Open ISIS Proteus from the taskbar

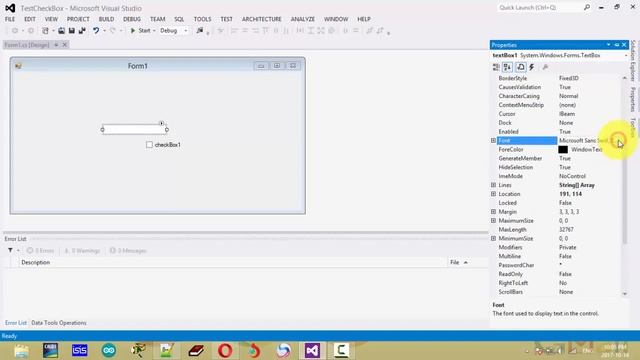(x=80, y=351)
